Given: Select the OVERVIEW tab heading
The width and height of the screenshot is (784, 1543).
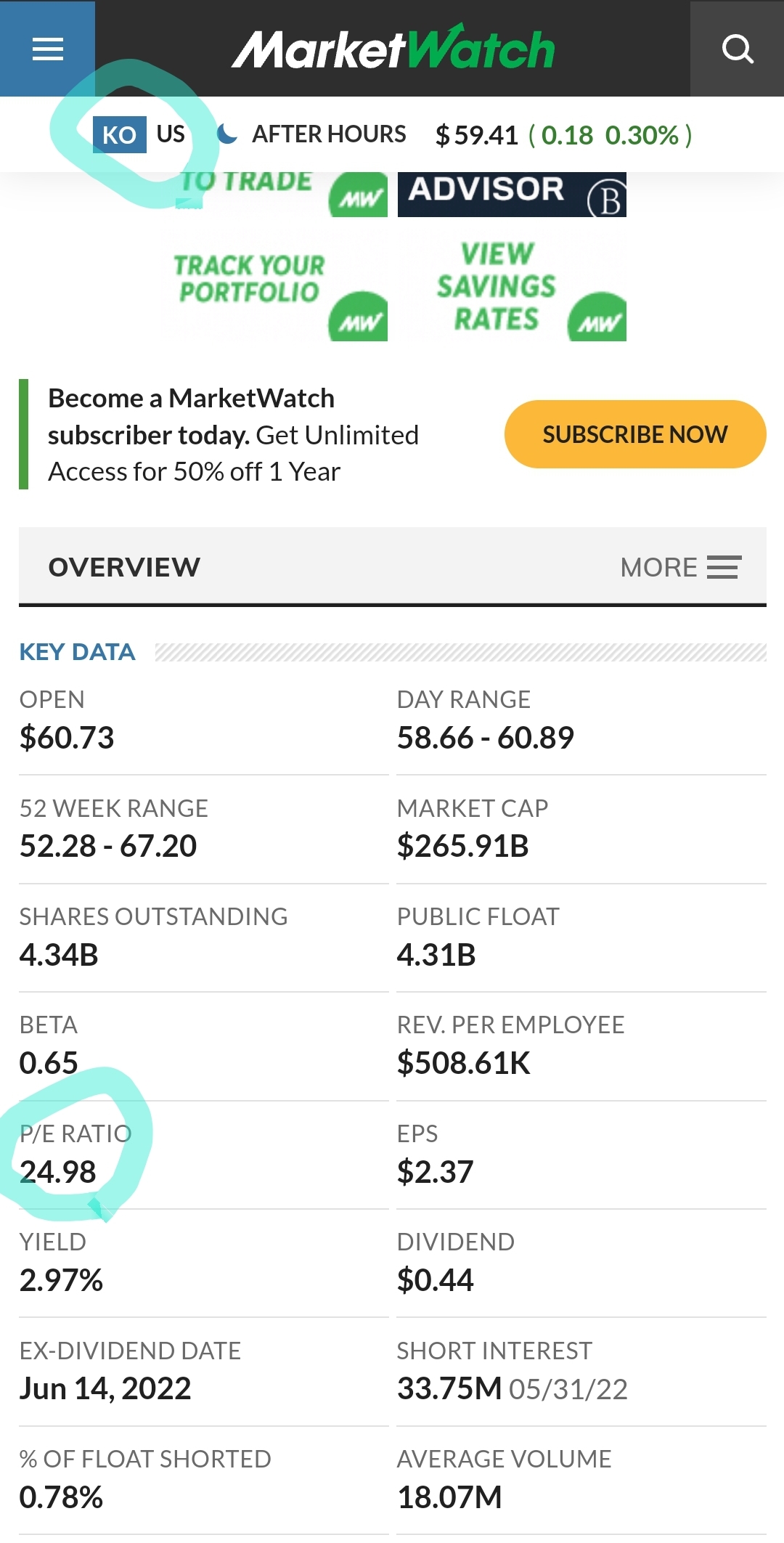Looking at the screenshot, I should 124,567.
